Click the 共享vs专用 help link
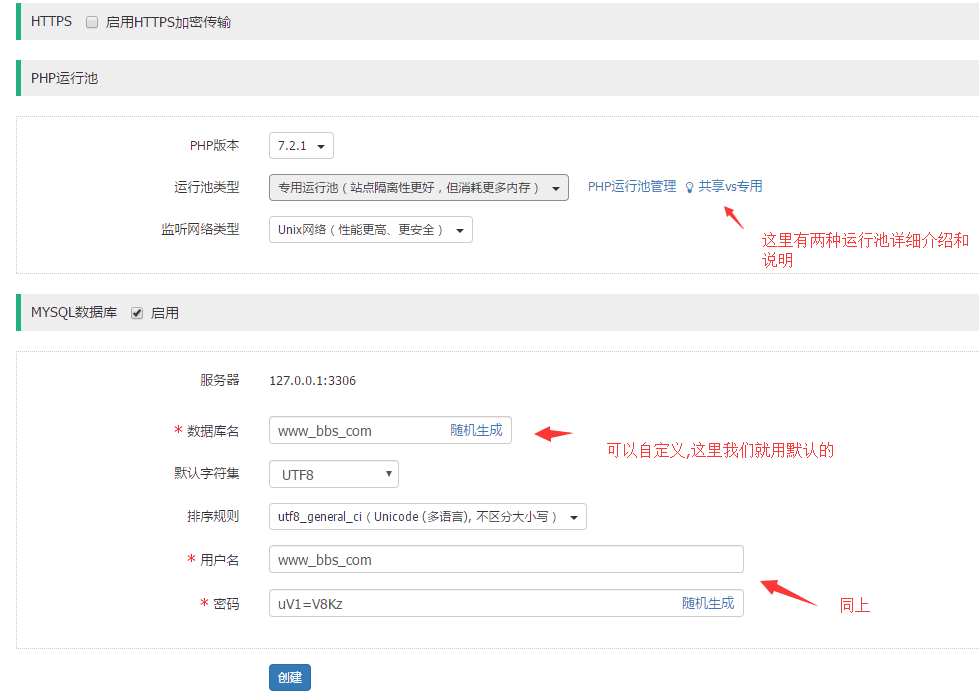 (x=730, y=187)
